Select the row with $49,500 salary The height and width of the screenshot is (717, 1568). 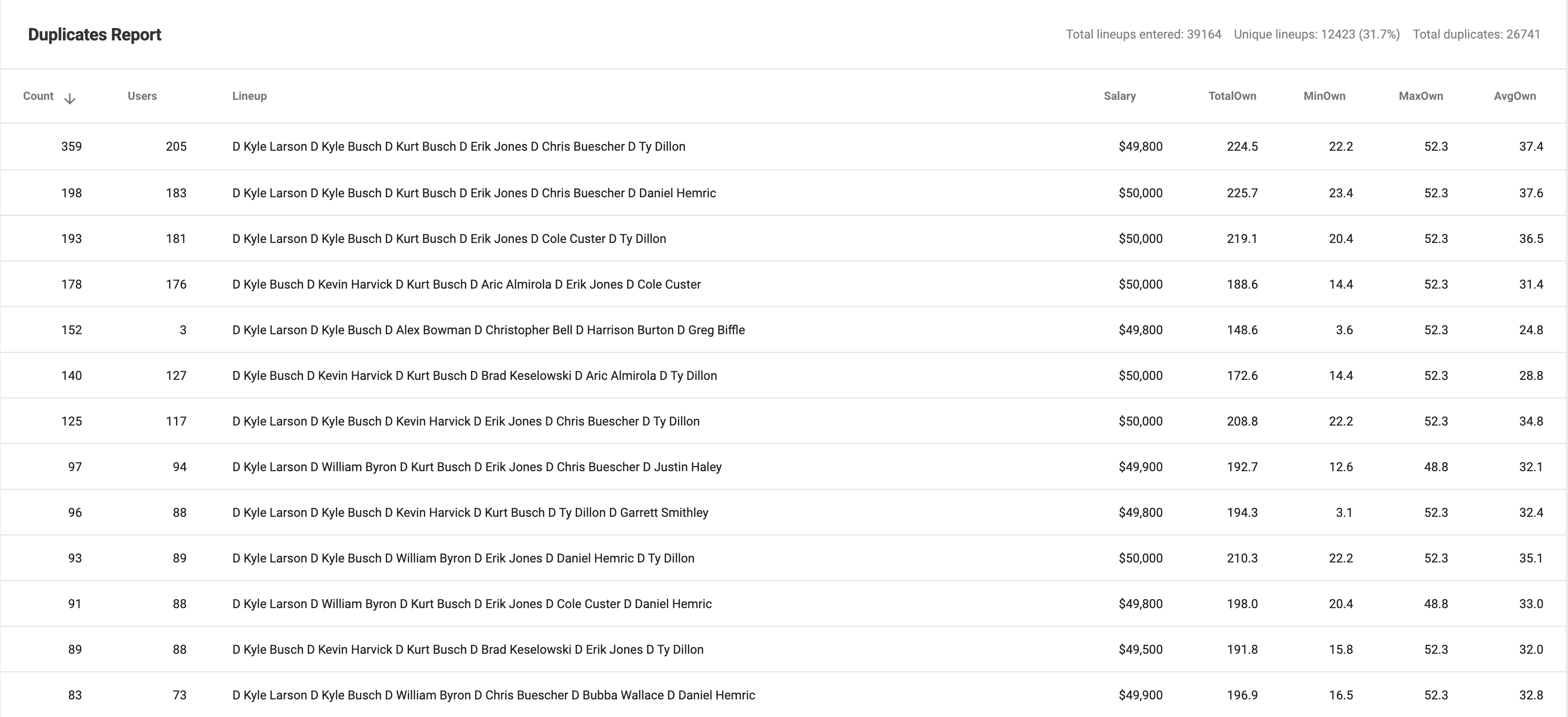1140,649
